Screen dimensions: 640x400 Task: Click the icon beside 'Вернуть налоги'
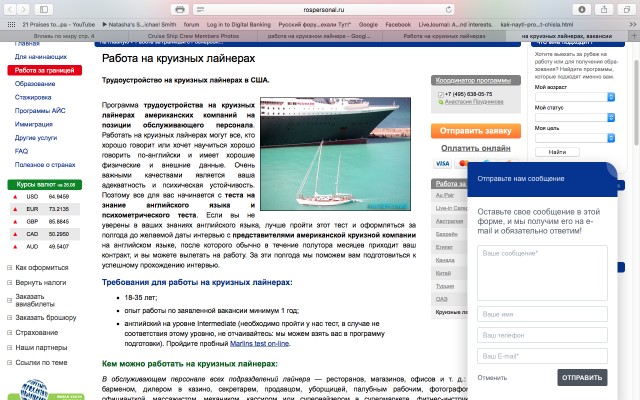click(x=8, y=283)
